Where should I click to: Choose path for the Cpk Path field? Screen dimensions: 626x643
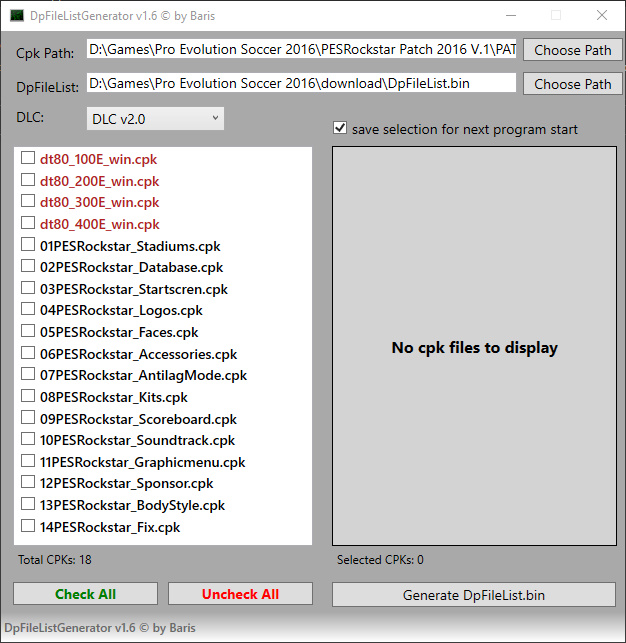click(x=573, y=50)
